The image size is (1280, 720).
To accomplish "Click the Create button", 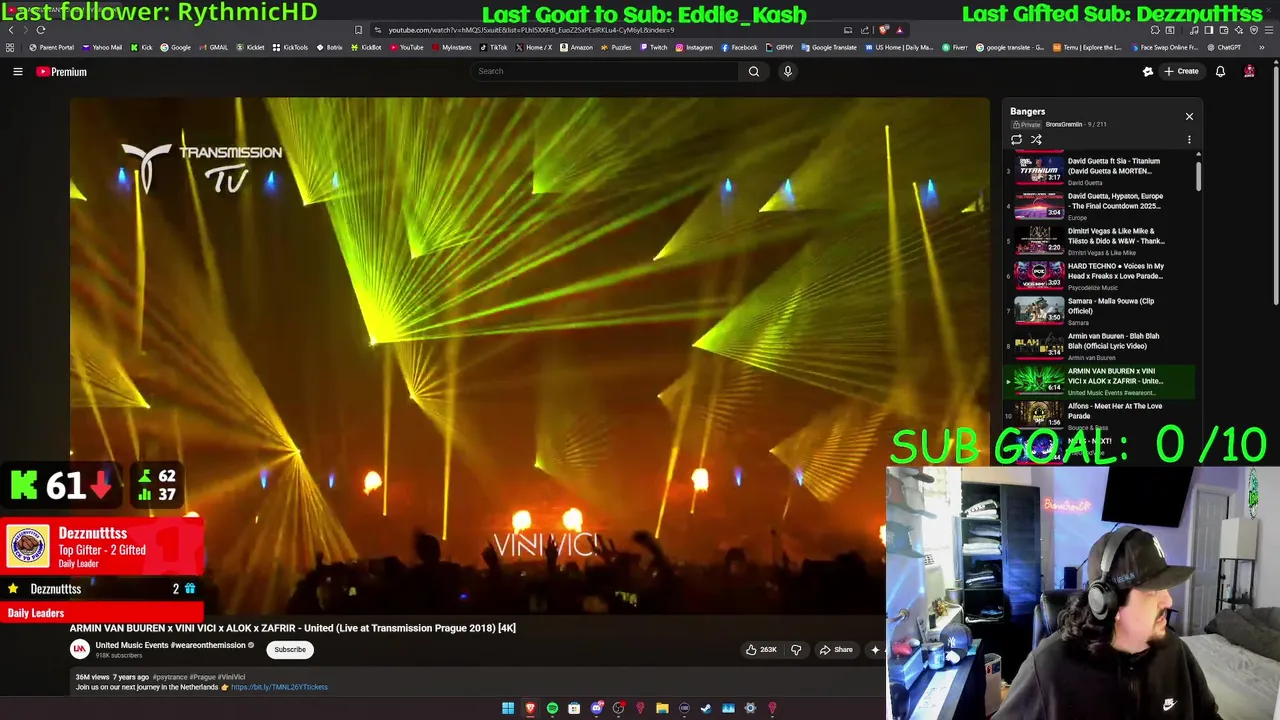I will coord(1181,71).
